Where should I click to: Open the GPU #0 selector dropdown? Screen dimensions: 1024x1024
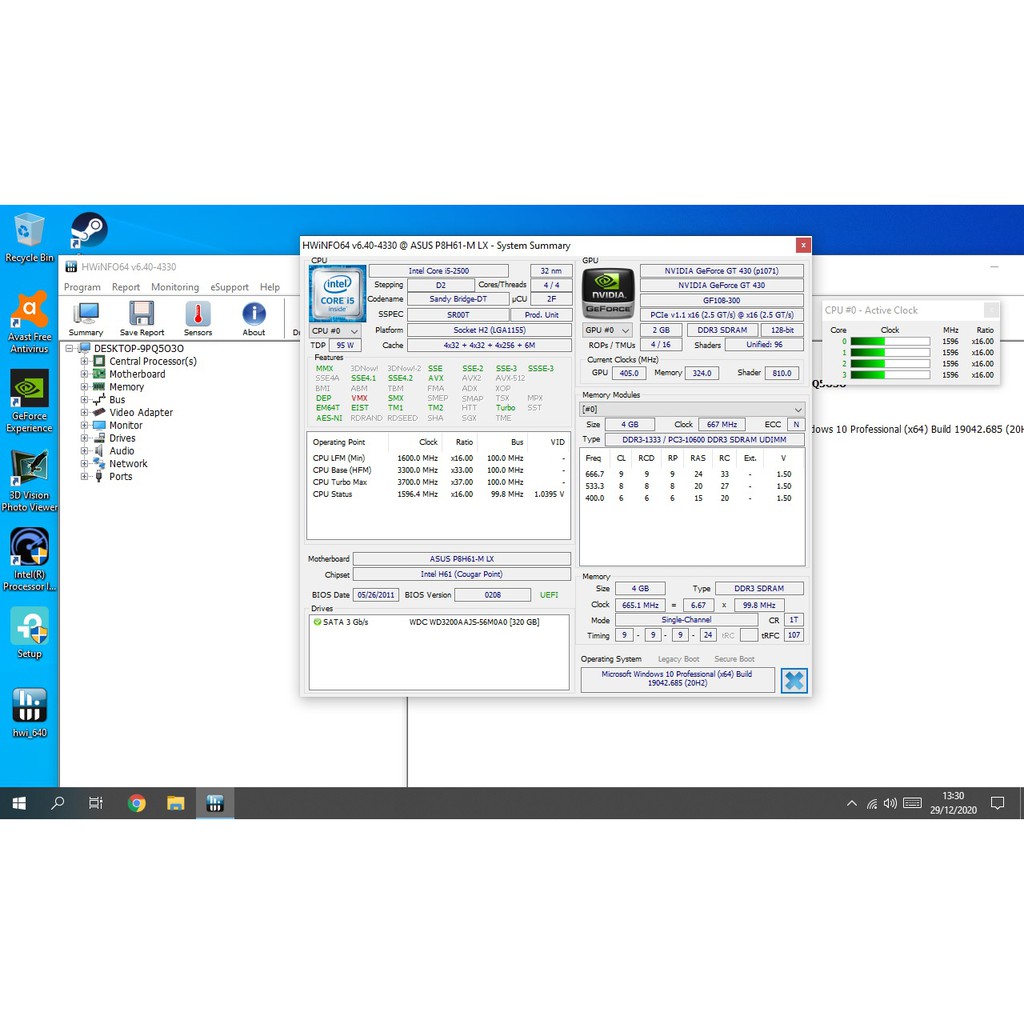(x=607, y=330)
